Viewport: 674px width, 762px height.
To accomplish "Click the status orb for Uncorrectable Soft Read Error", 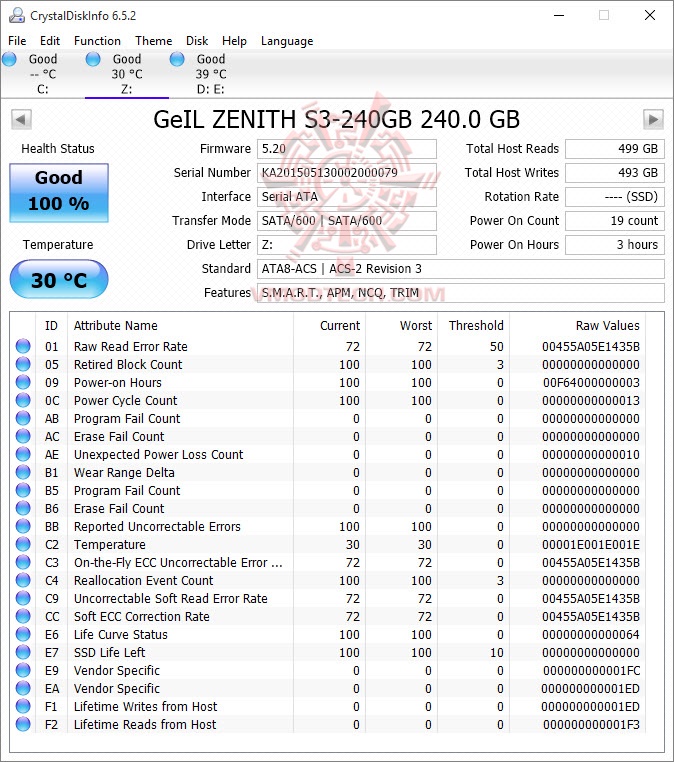I will [x=23, y=598].
